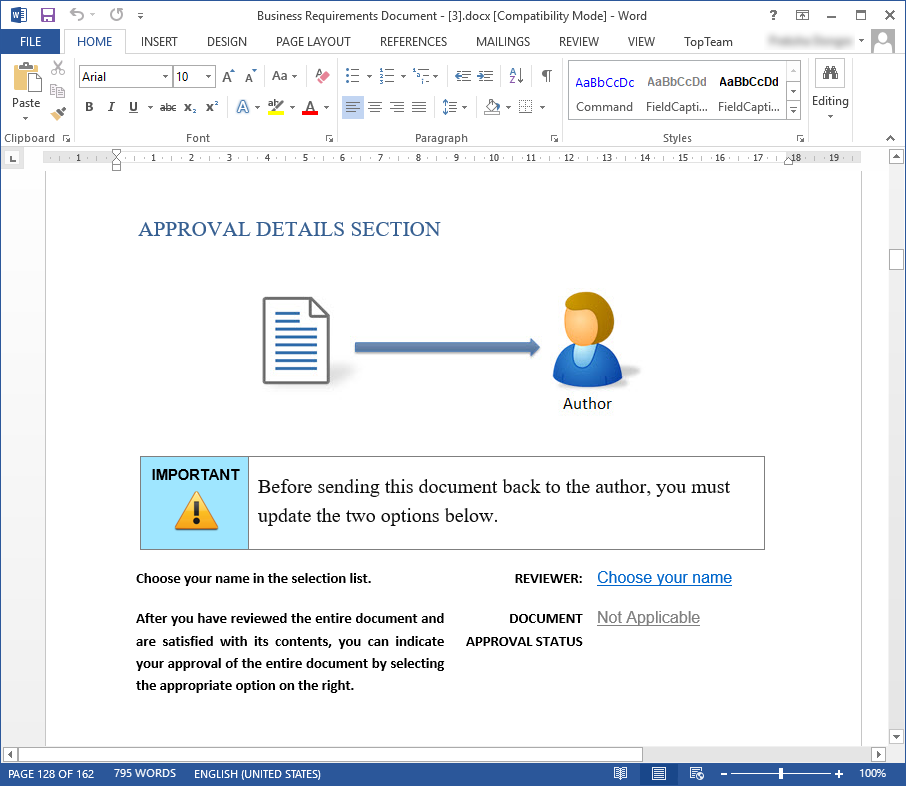Viewport: 906px width, 786px height.
Task: Open the FILE tab
Action: coord(30,42)
